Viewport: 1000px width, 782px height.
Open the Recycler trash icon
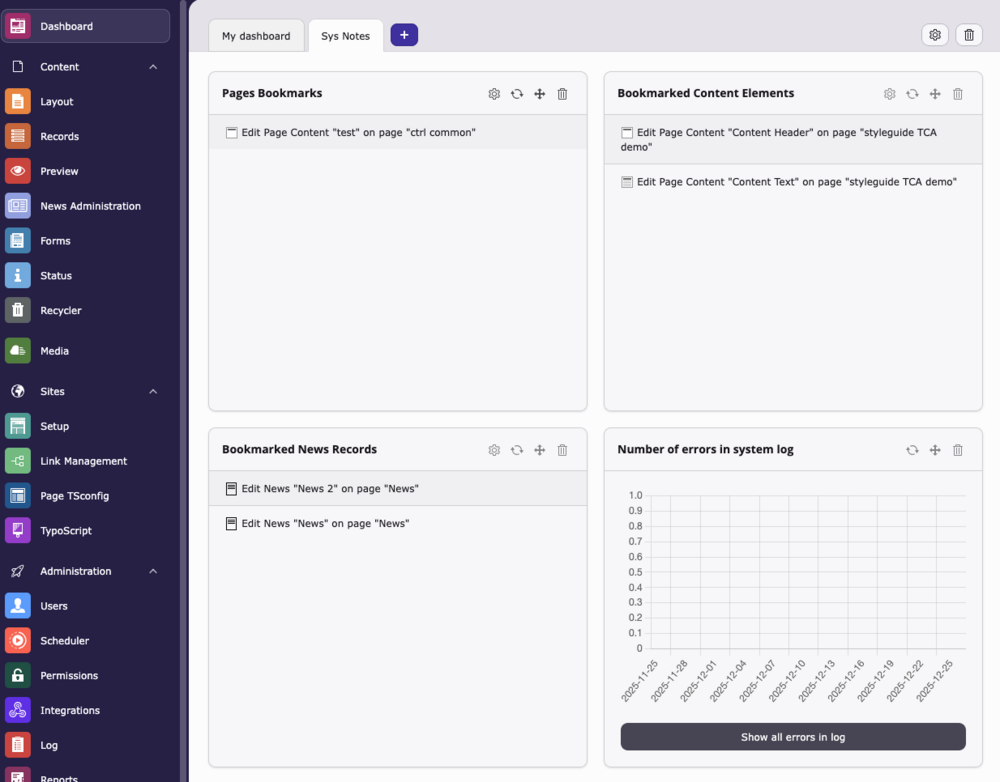pos(18,310)
